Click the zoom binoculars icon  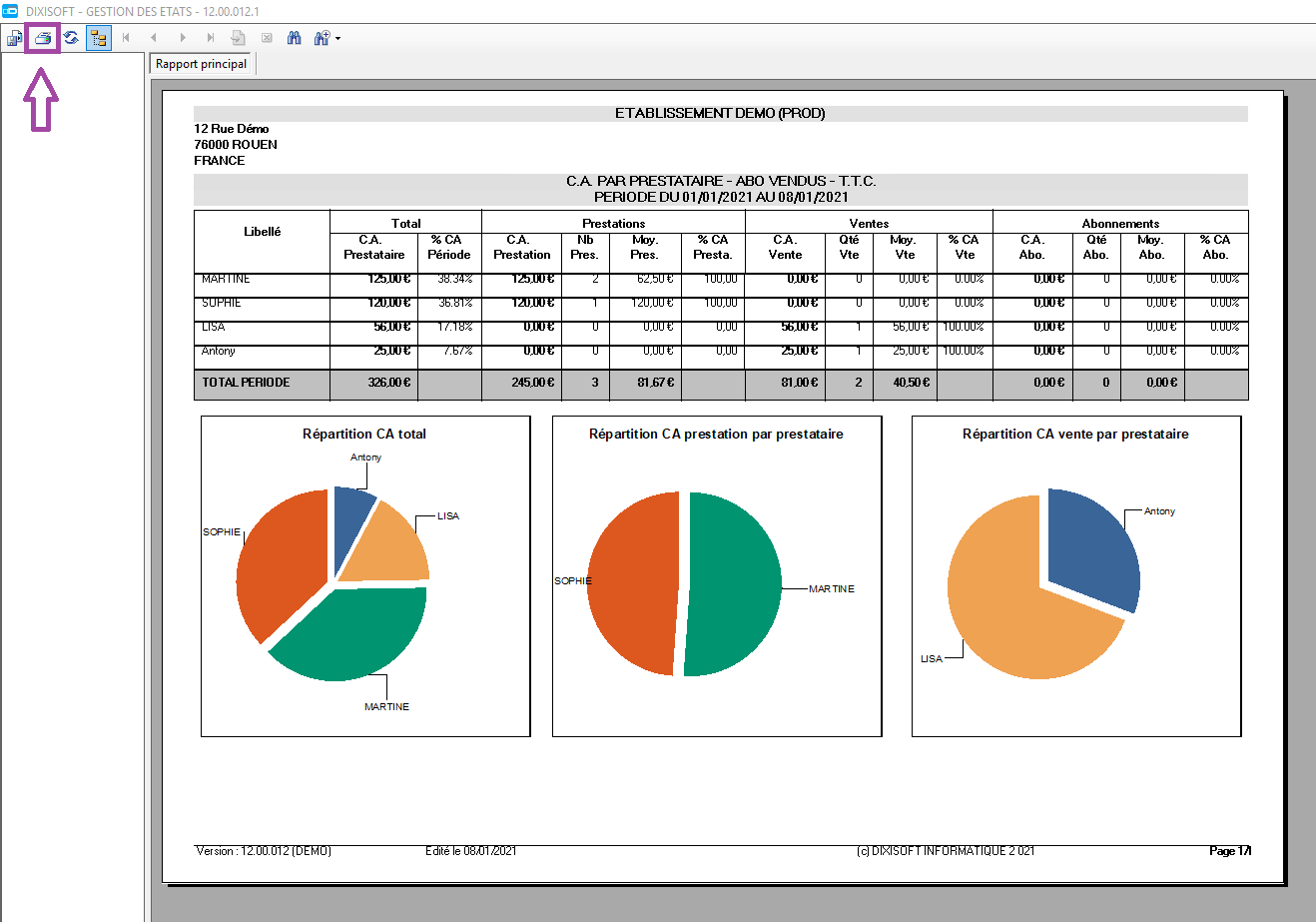[323, 38]
